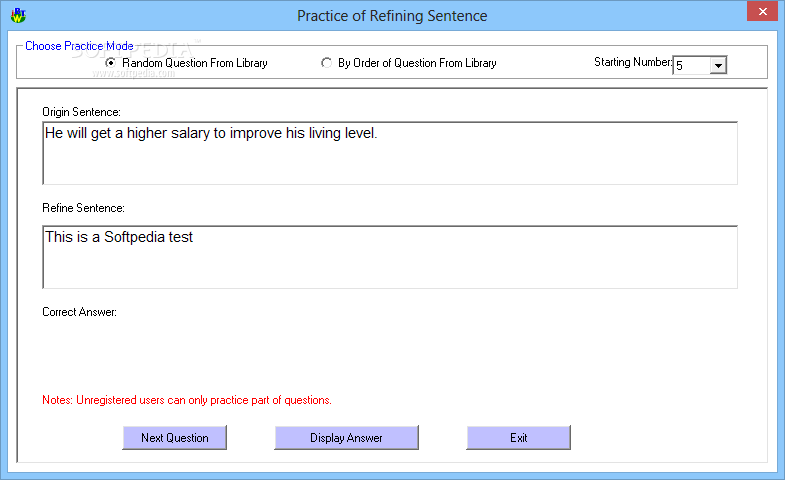Image resolution: width=785 pixels, height=480 pixels.
Task: Click the Refine Sentence label
Action: 83,208
